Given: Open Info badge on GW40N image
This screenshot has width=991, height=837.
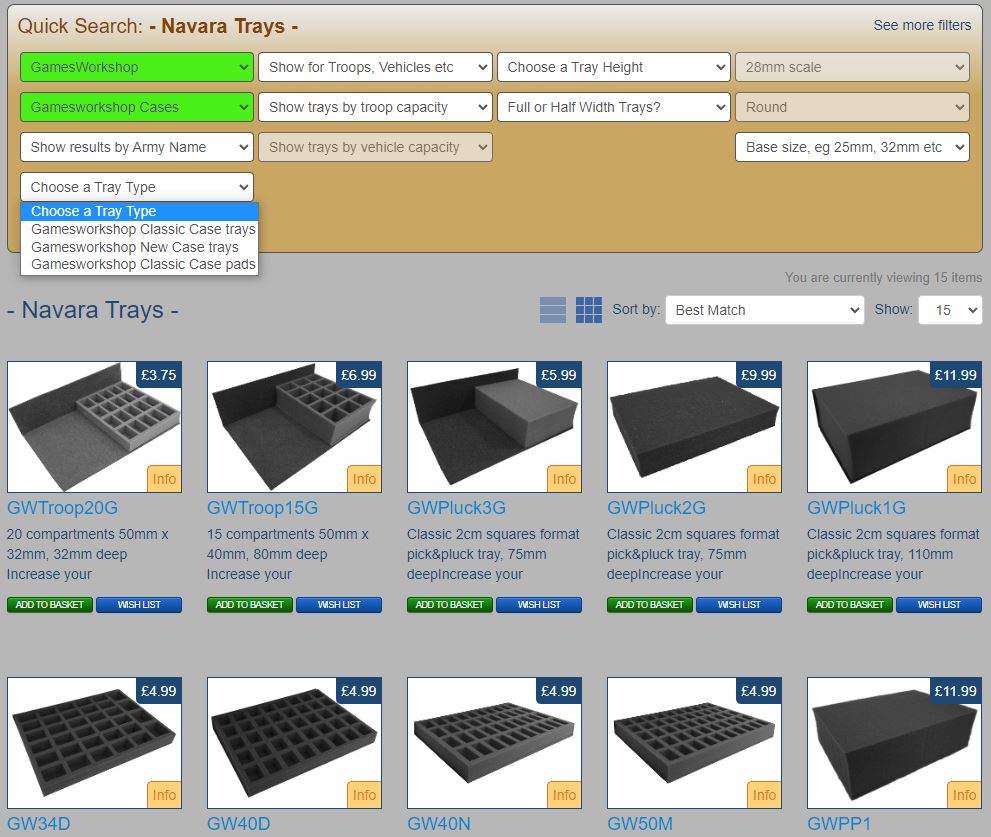Looking at the screenshot, I should pyautogui.click(x=564, y=795).
